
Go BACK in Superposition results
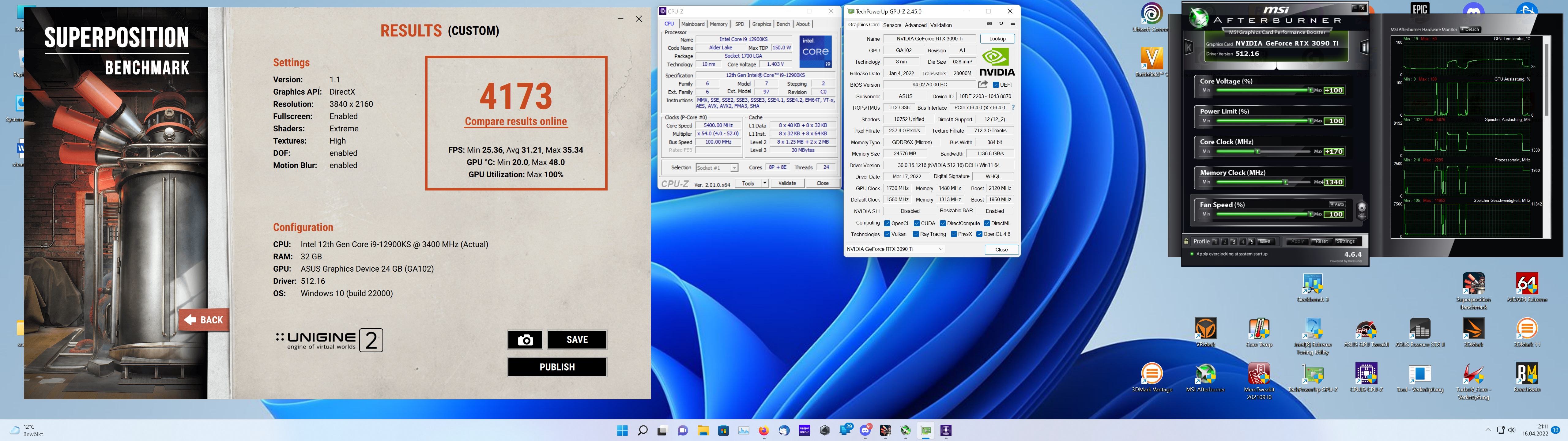click(204, 320)
